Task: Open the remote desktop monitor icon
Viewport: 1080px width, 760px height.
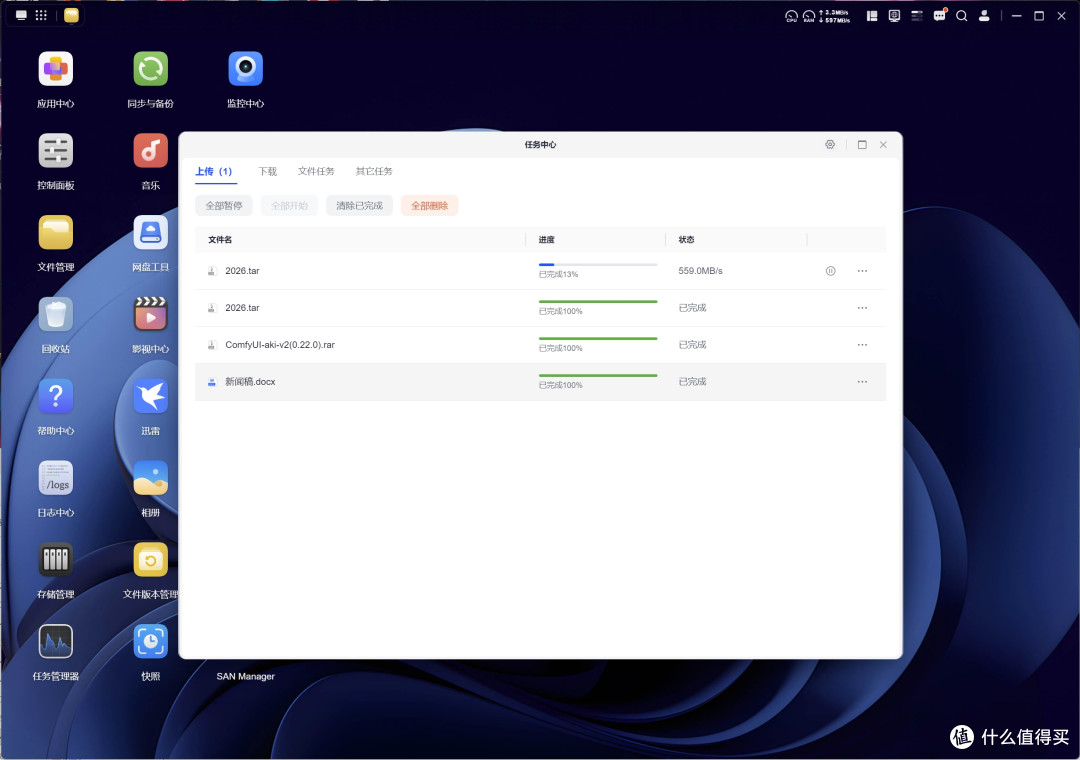Action: [894, 16]
